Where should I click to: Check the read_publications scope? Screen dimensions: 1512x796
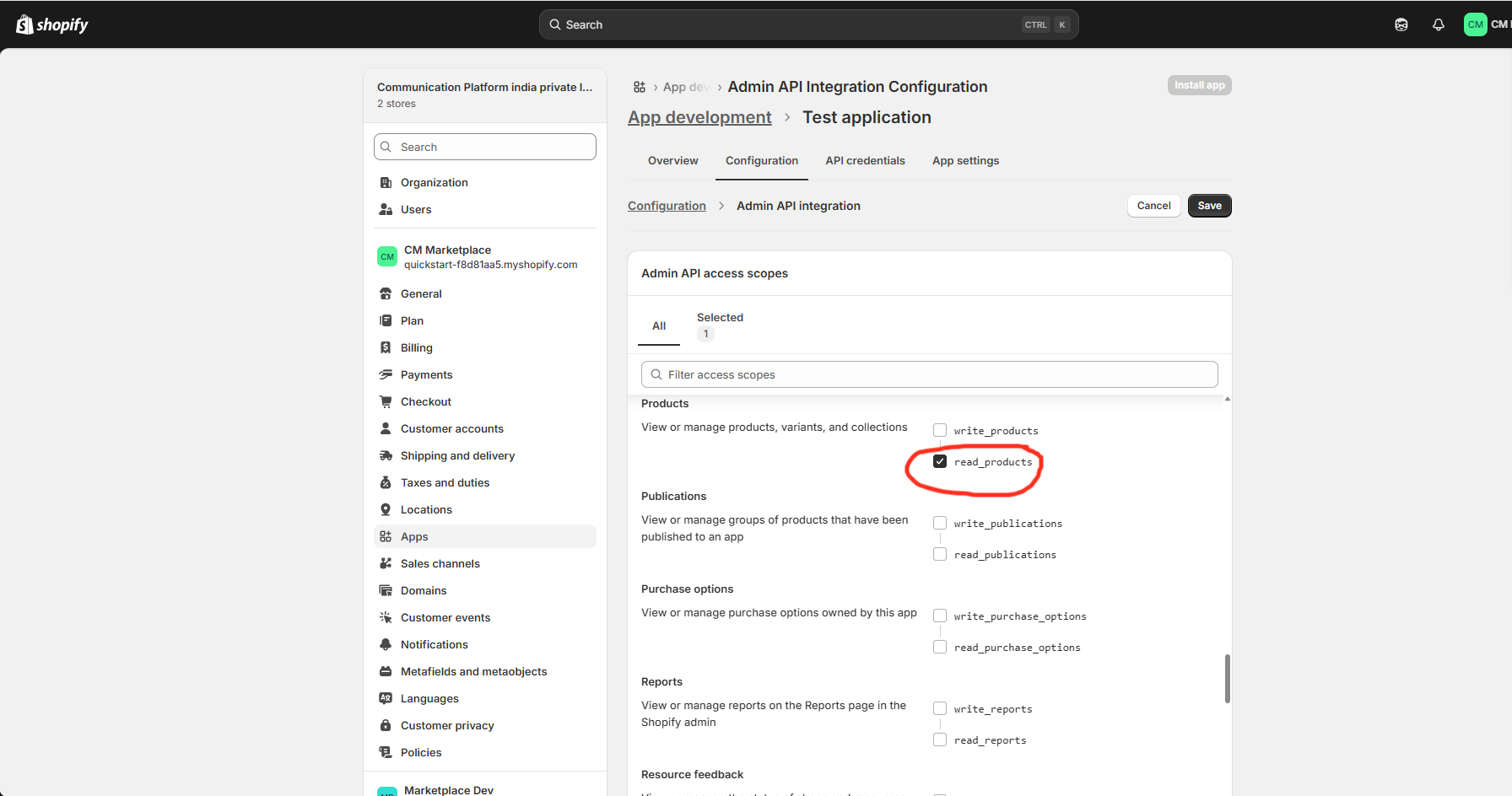[x=940, y=554]
